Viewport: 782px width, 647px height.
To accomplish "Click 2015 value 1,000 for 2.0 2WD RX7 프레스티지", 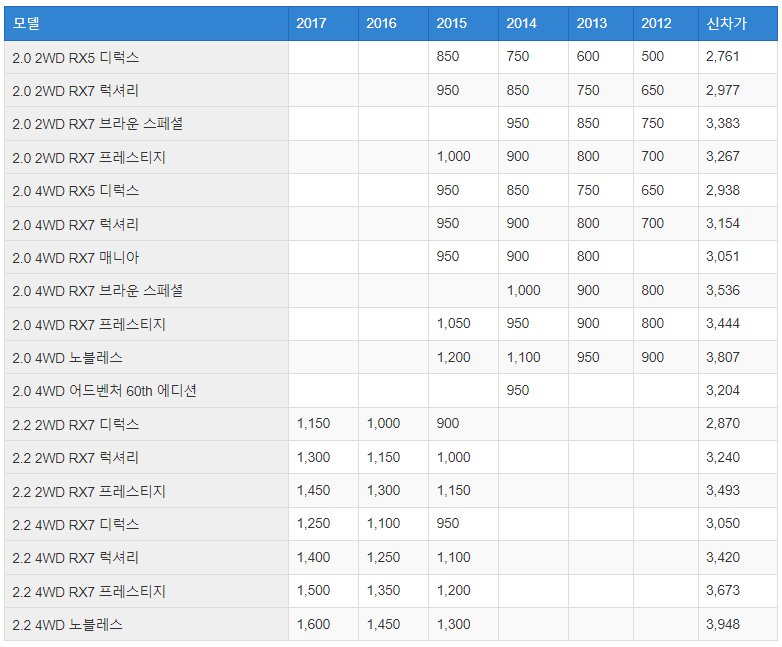I will [x=453, y=156].
